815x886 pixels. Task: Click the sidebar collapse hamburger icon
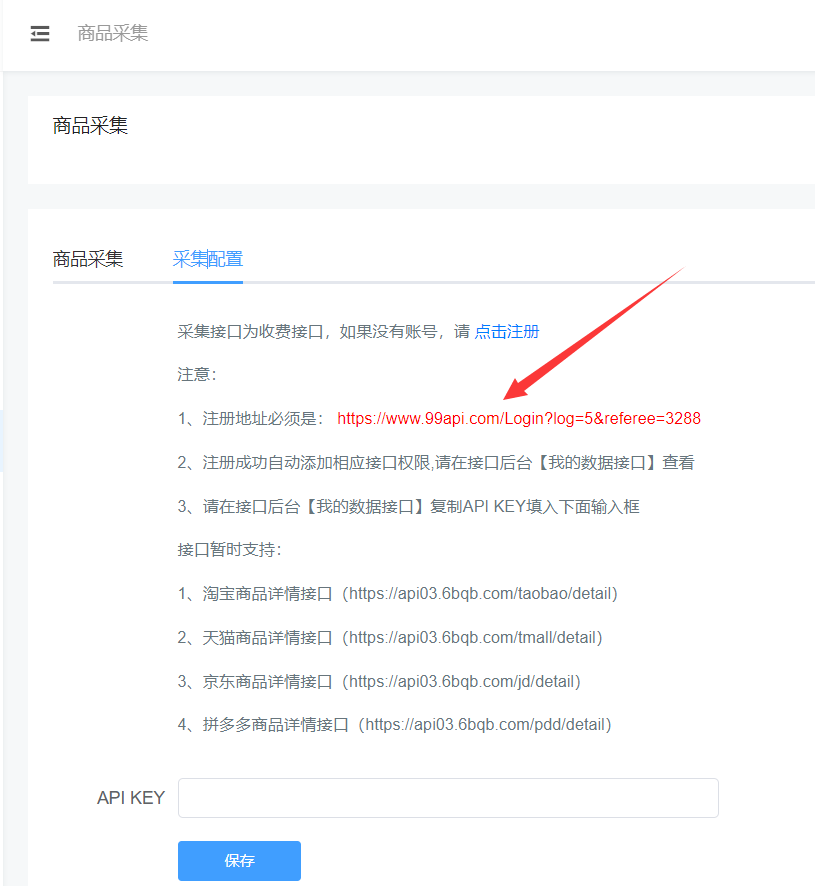40,34
